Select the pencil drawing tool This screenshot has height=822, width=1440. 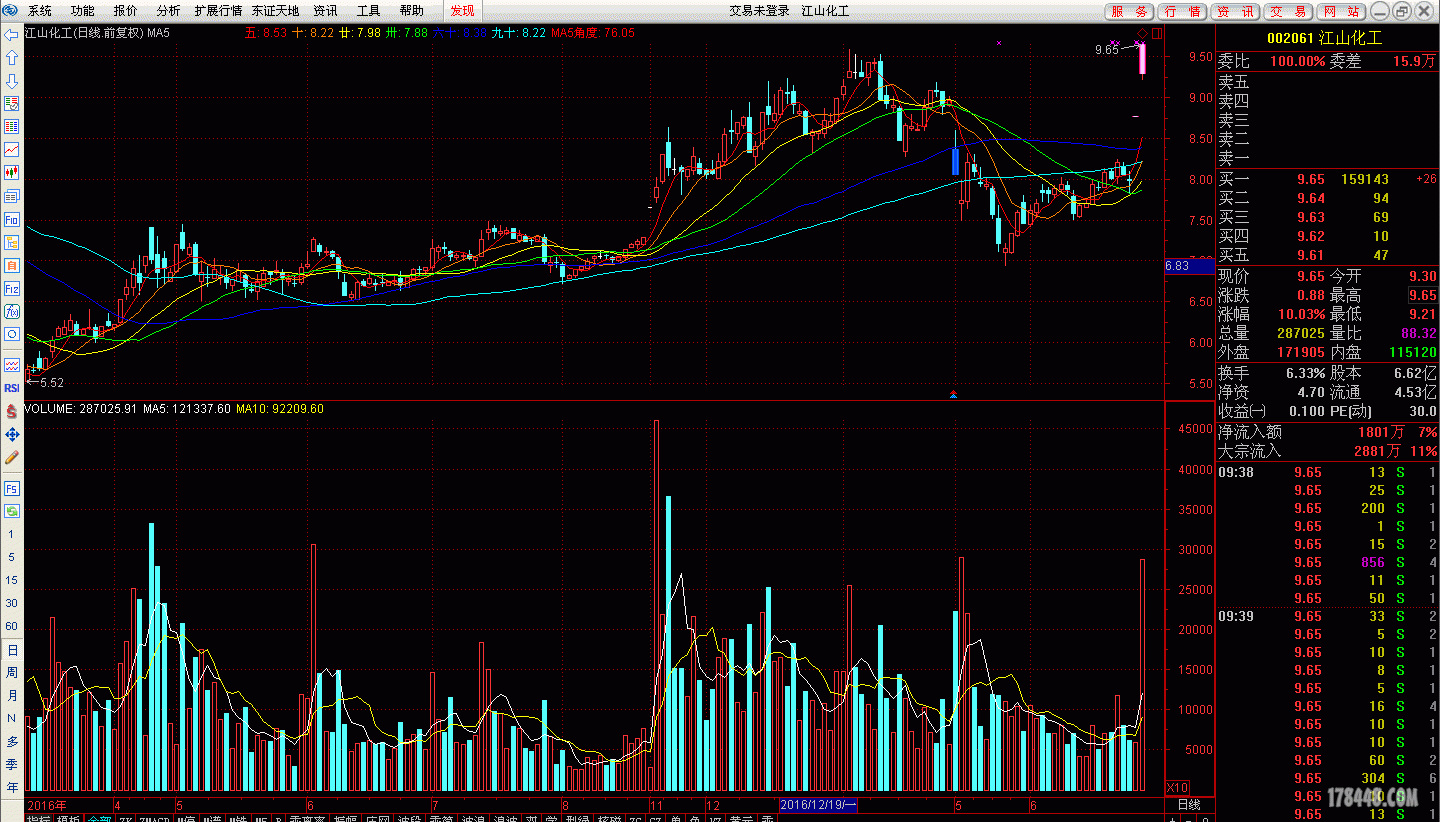point(12,457)
